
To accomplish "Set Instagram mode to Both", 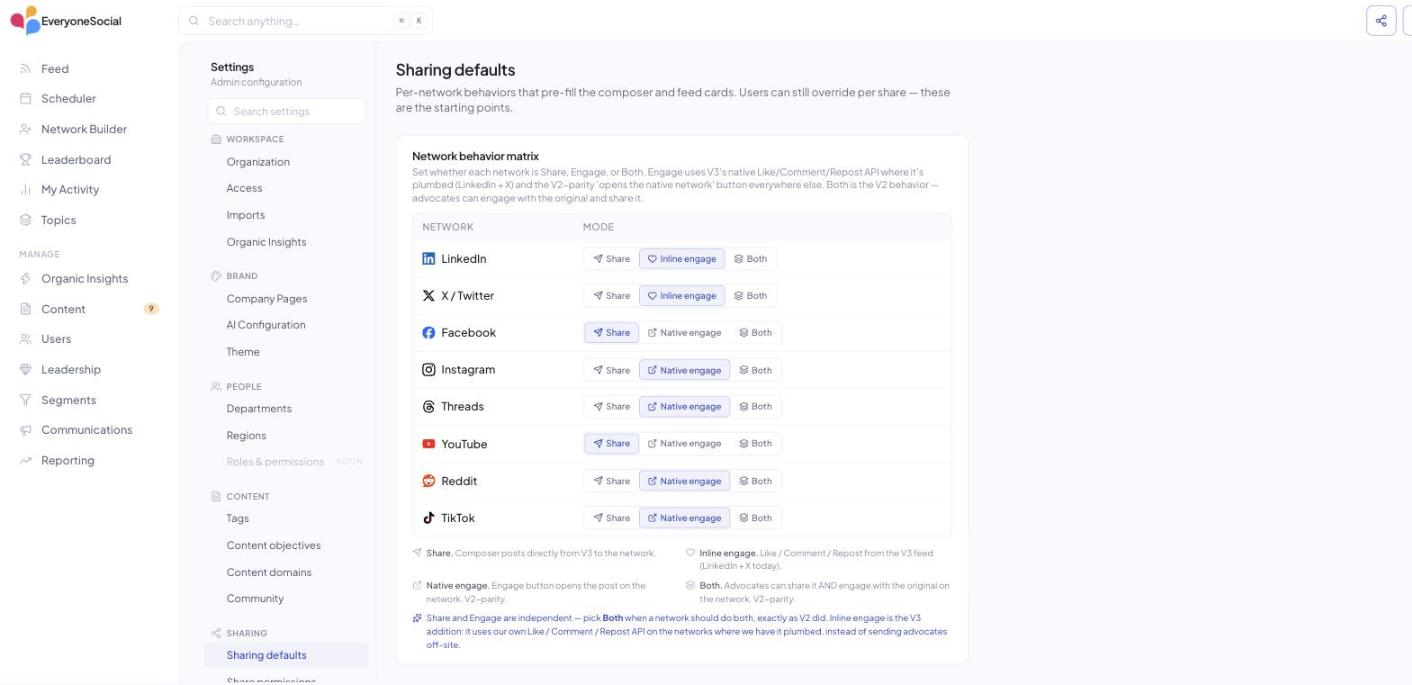I will pyautogui.click(x=756, y=370).
